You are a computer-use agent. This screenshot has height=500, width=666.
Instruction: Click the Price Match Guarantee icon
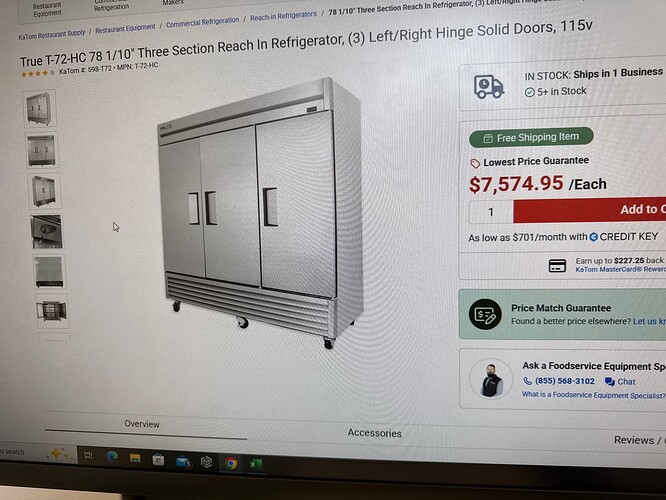485,314
